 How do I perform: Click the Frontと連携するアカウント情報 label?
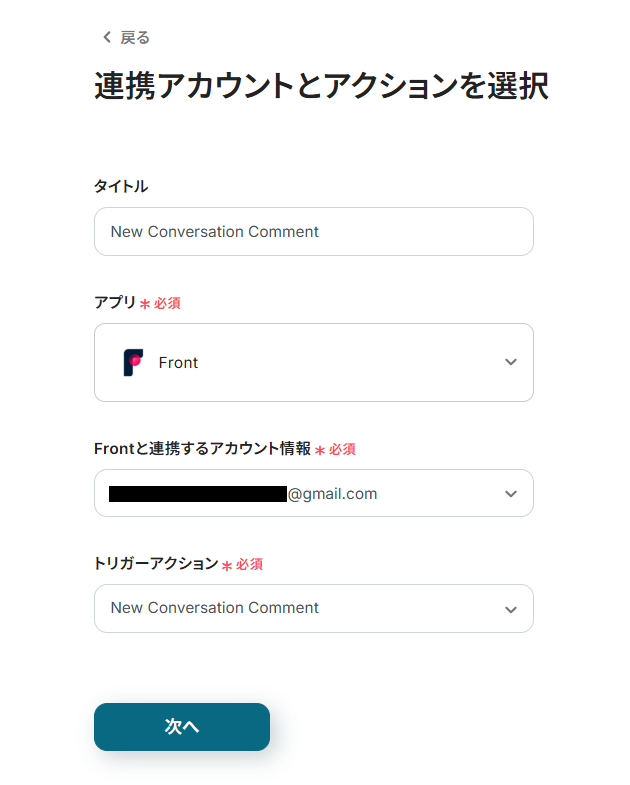202,449
